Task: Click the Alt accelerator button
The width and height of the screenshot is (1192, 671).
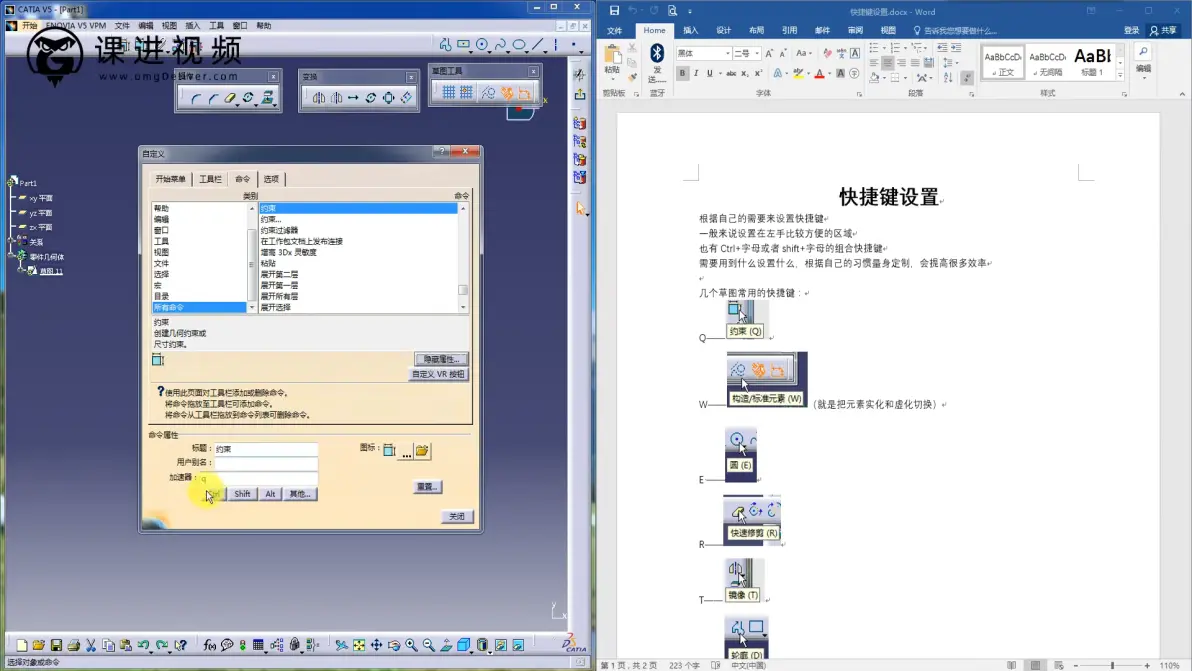Action: [270, 494]
